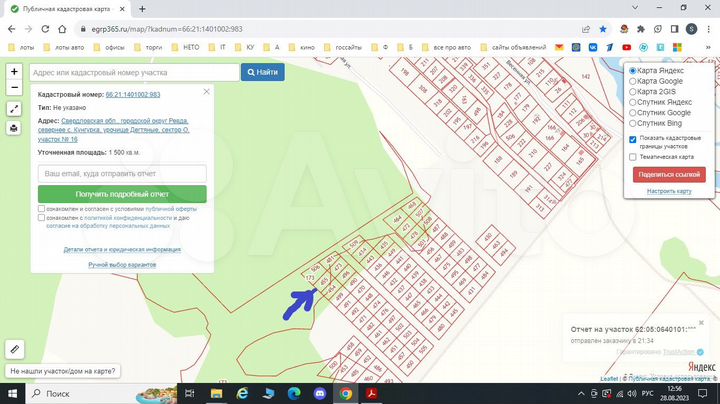The height and width of the screenshot is (404, 720).
Task: Zoom in the map with plus button
Action: (14, 71)
